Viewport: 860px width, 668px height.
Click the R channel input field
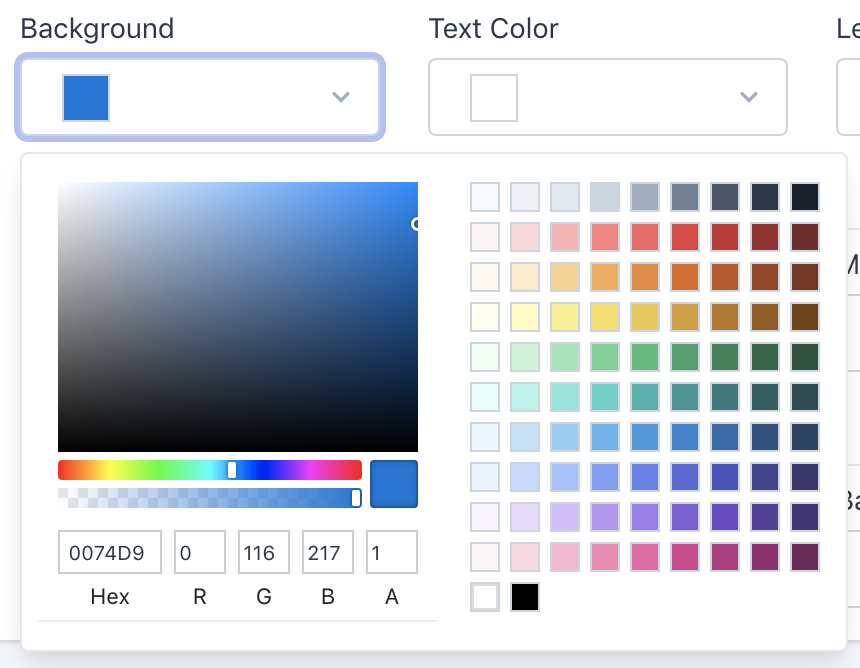tap(199, 552)
